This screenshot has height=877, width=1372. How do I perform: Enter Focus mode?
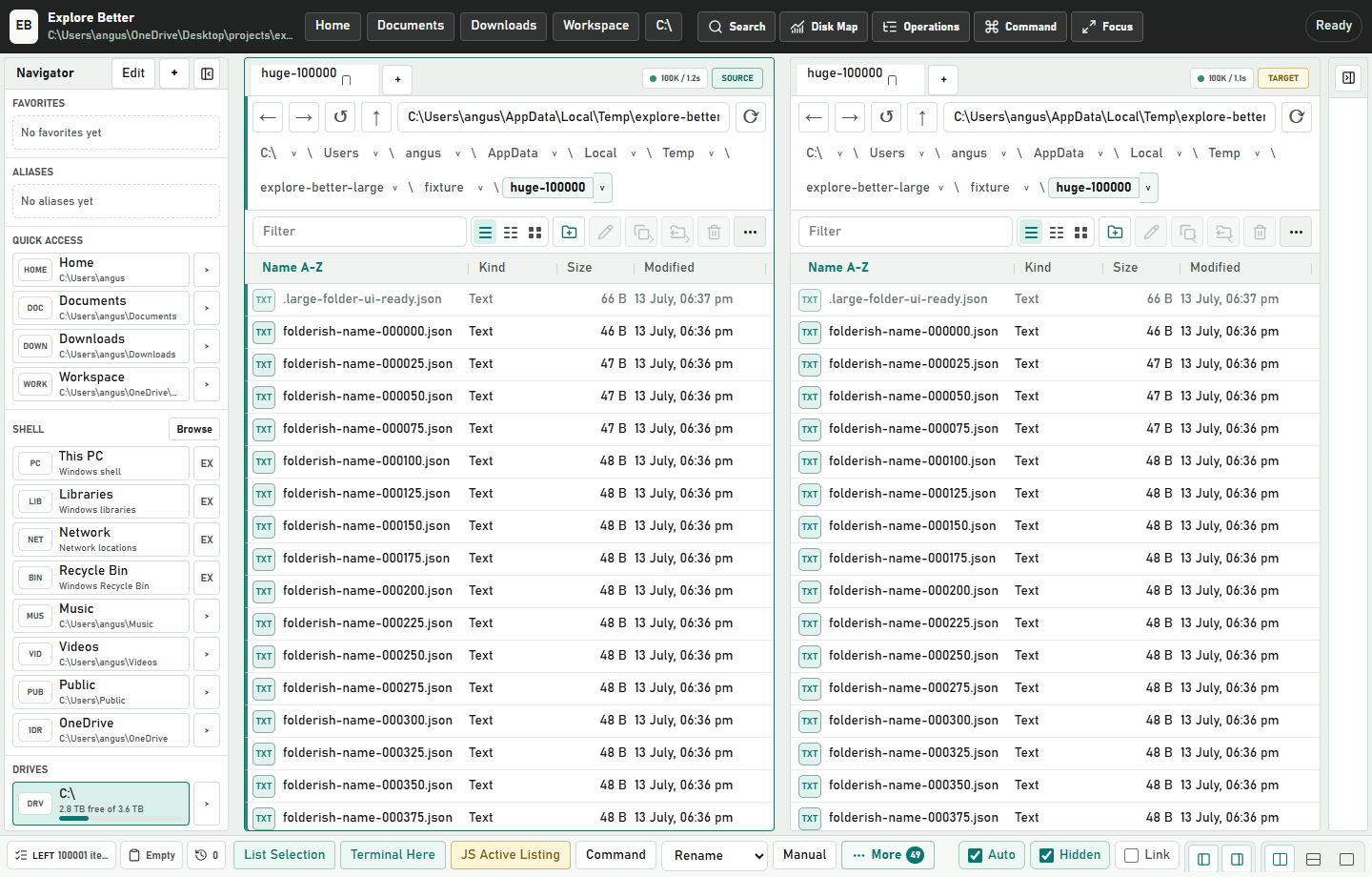coord(1107,27)
